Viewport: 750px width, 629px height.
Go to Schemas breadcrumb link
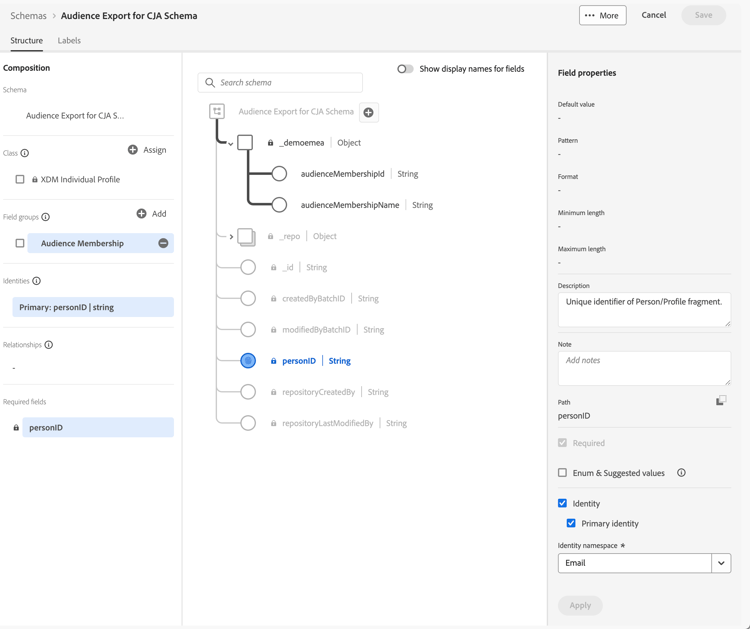pyautogui.click(x=28, y=16)
